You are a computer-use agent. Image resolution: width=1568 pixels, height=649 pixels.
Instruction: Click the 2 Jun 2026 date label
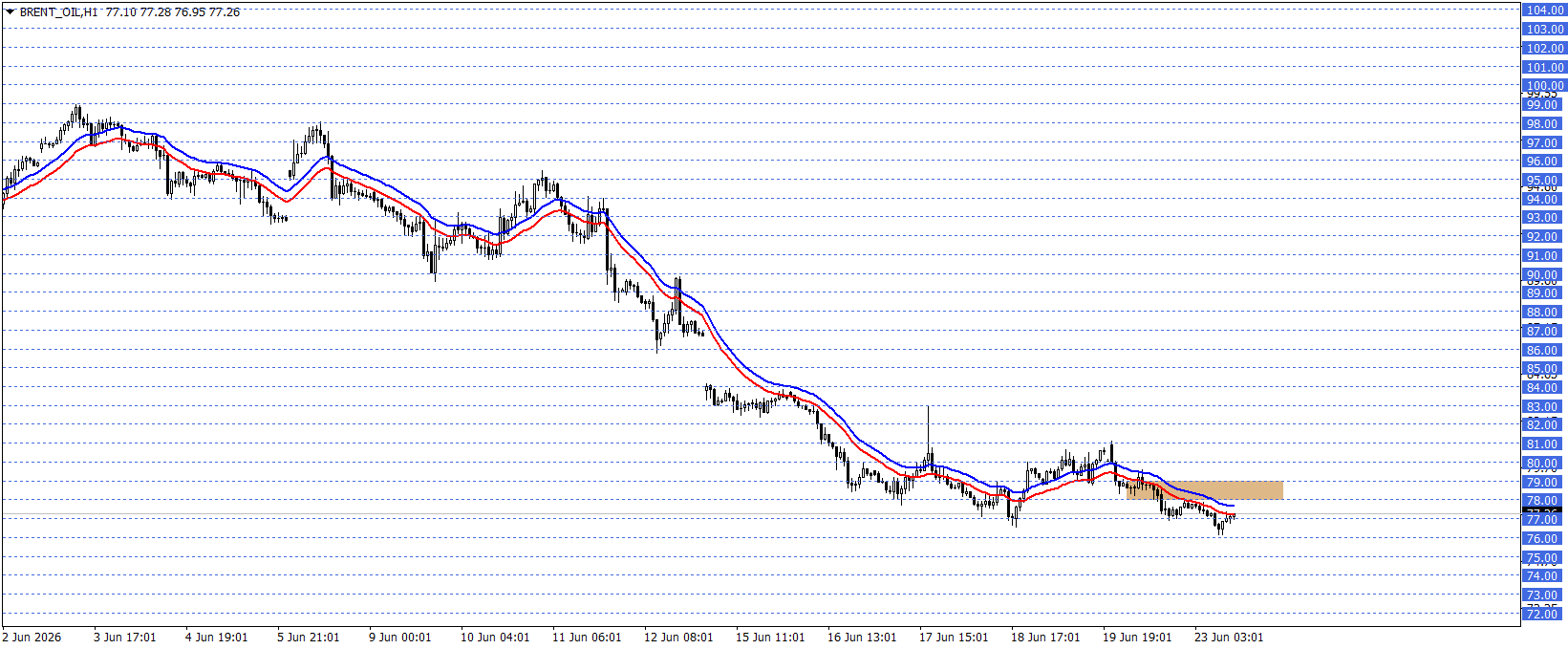point(32,638)
